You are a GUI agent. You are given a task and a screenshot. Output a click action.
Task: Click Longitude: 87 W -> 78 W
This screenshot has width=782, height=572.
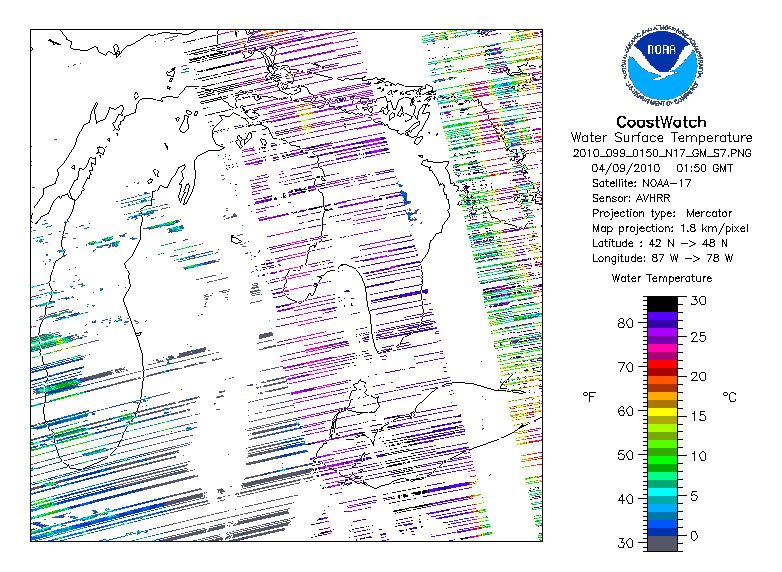[662, 258]
